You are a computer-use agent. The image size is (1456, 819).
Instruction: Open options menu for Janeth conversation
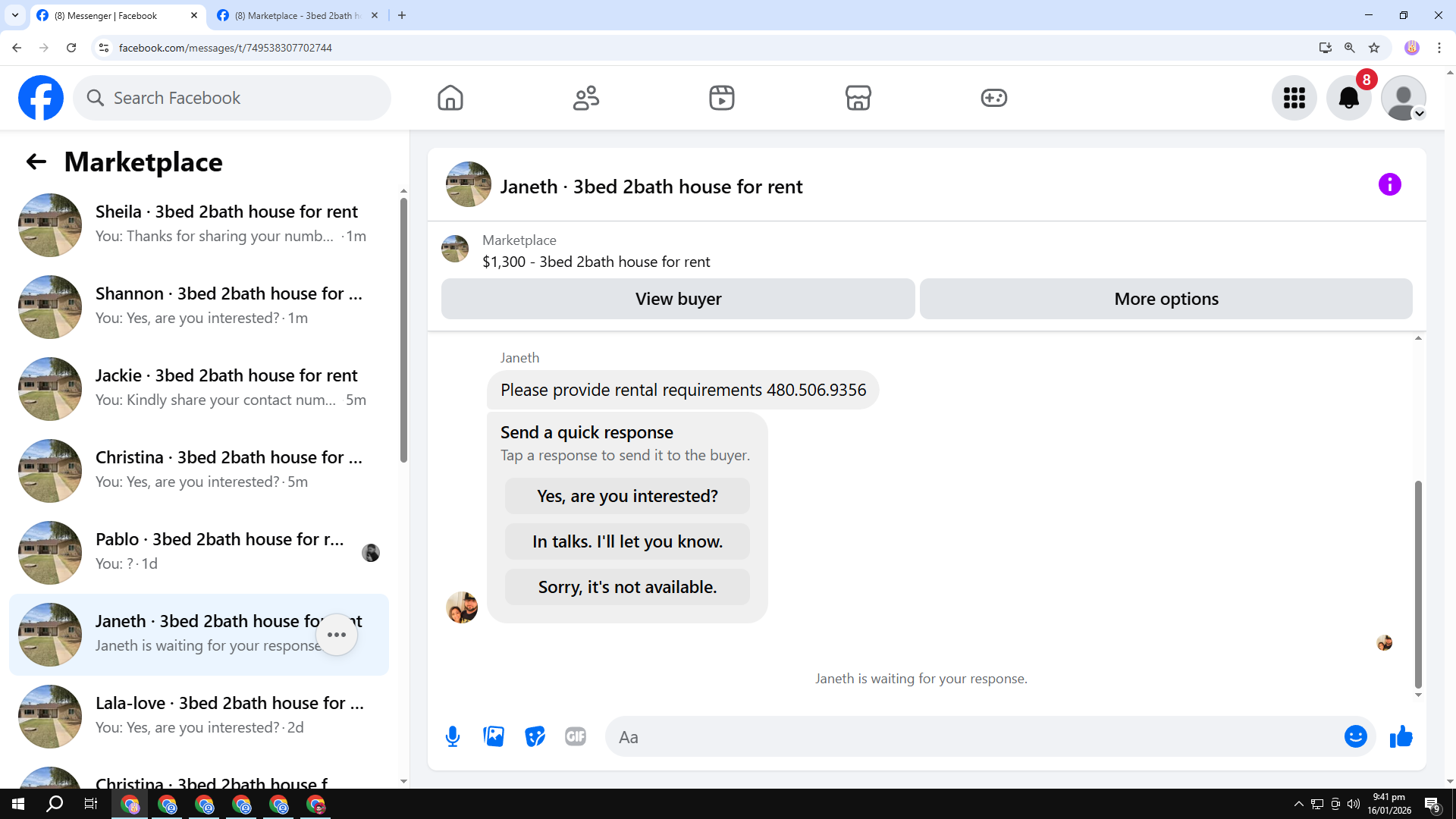337,635
